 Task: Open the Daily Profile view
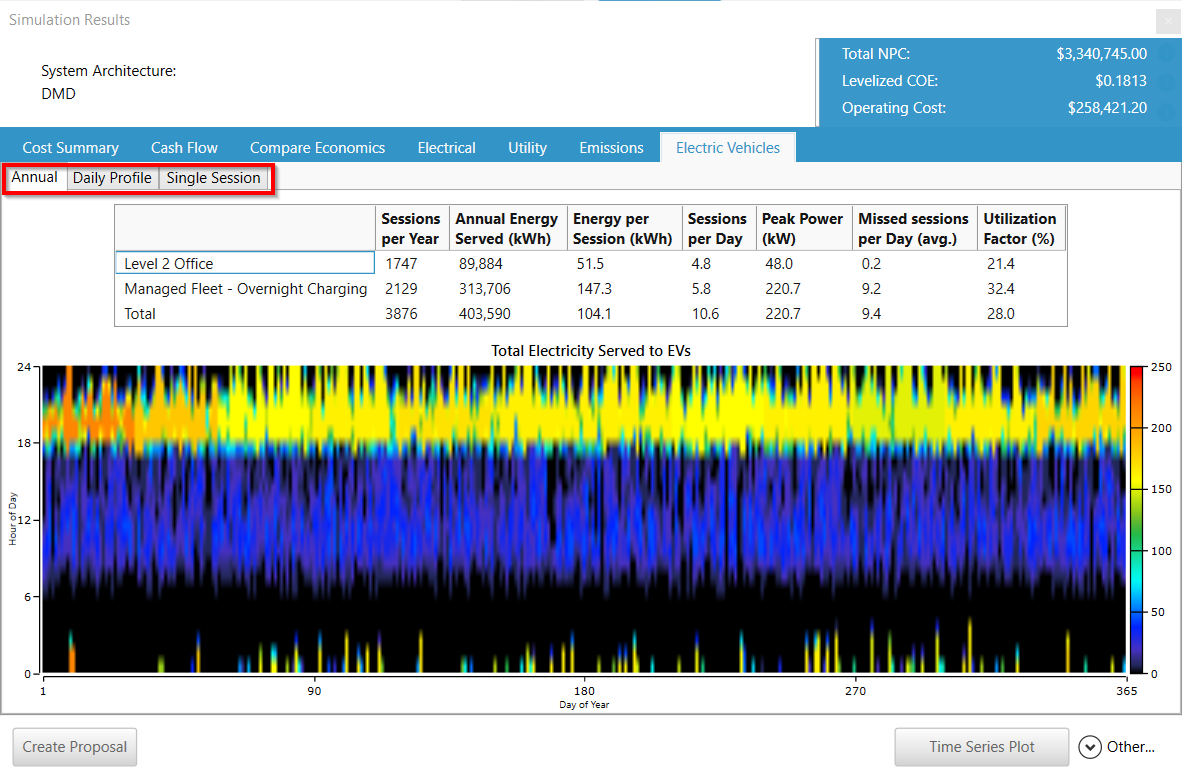coord(112,177)
